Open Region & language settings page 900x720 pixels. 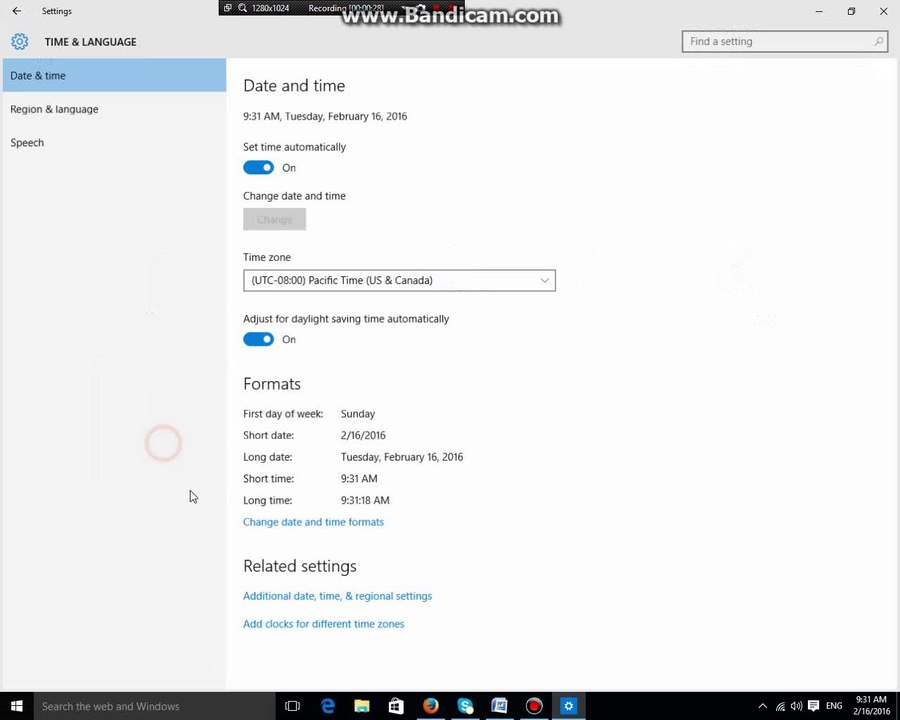coord(114,109)
